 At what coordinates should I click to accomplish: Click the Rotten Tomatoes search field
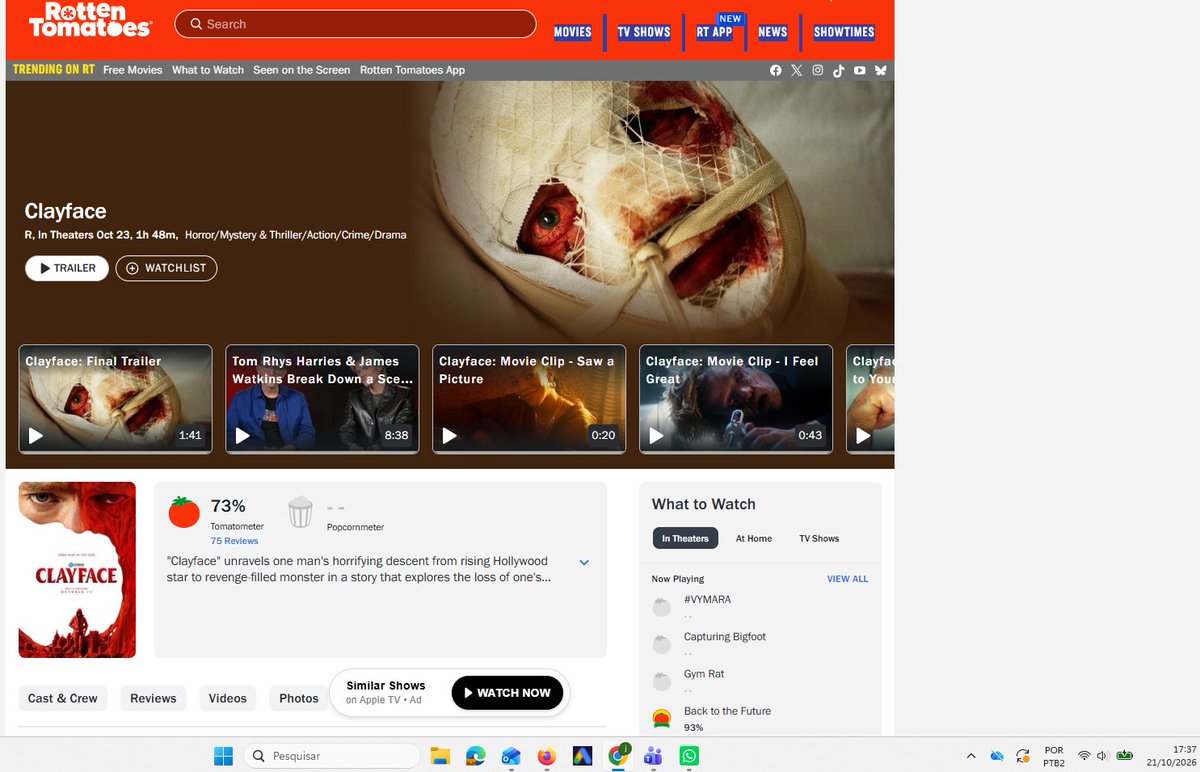[355, 24]
